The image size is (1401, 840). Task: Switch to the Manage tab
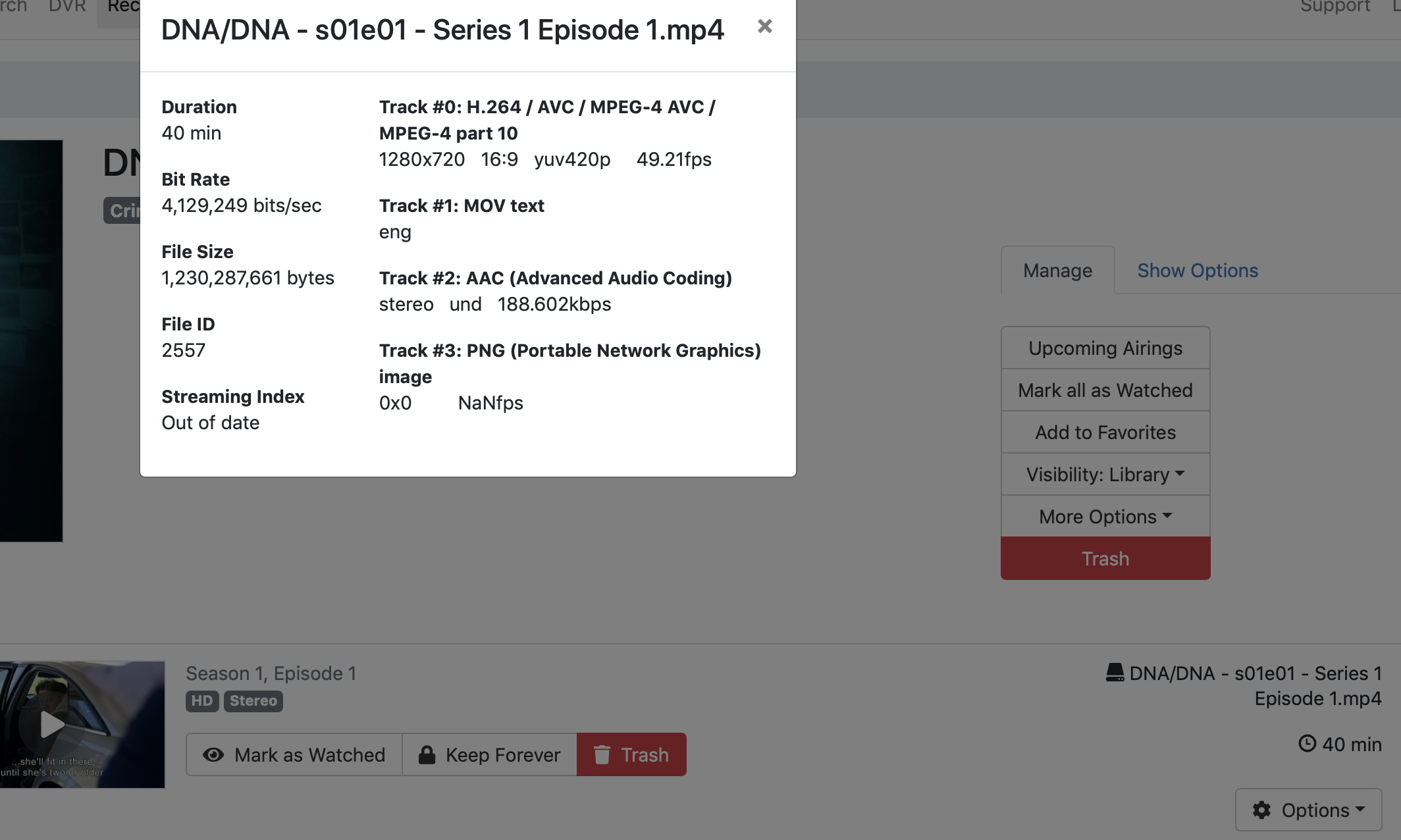tap(1057, 271)
